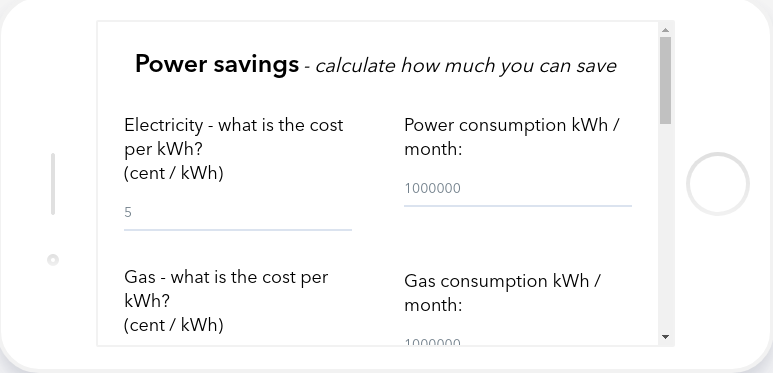Click the scrollbar down arrow
The image size is (773, 373).
click(x=665, y=337)
